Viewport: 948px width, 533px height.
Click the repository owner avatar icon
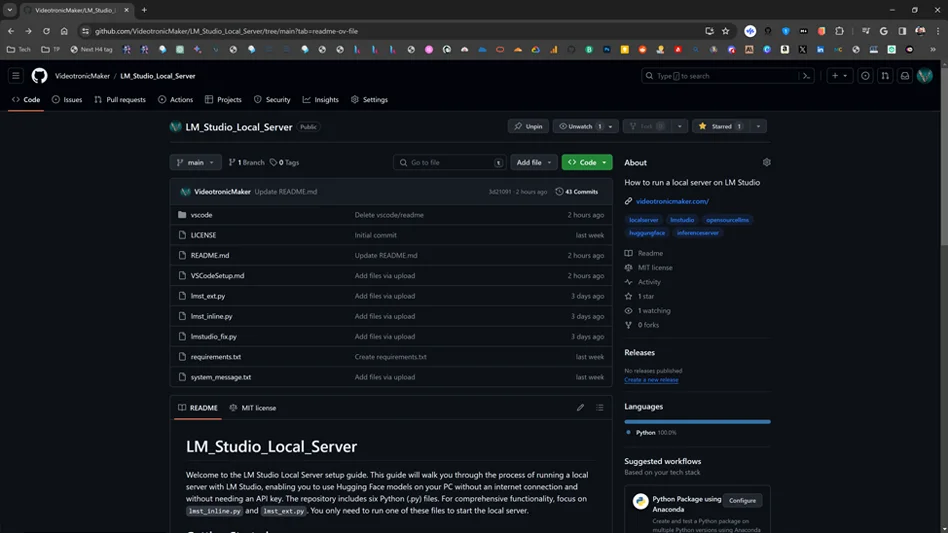pyautogui.click(x=175, y=127)
